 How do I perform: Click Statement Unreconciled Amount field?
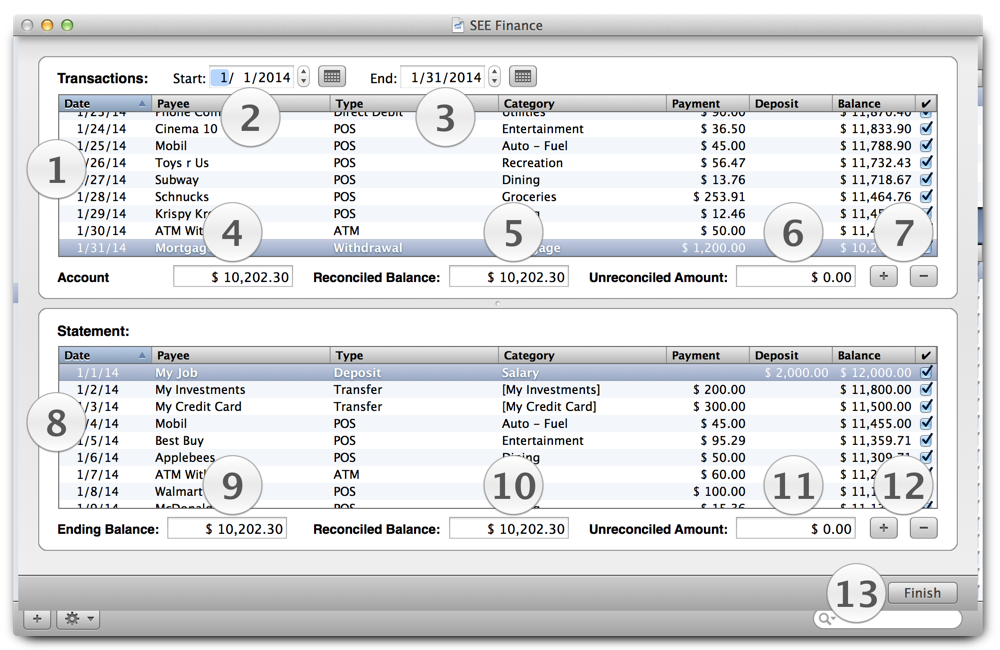pos(796,529)
